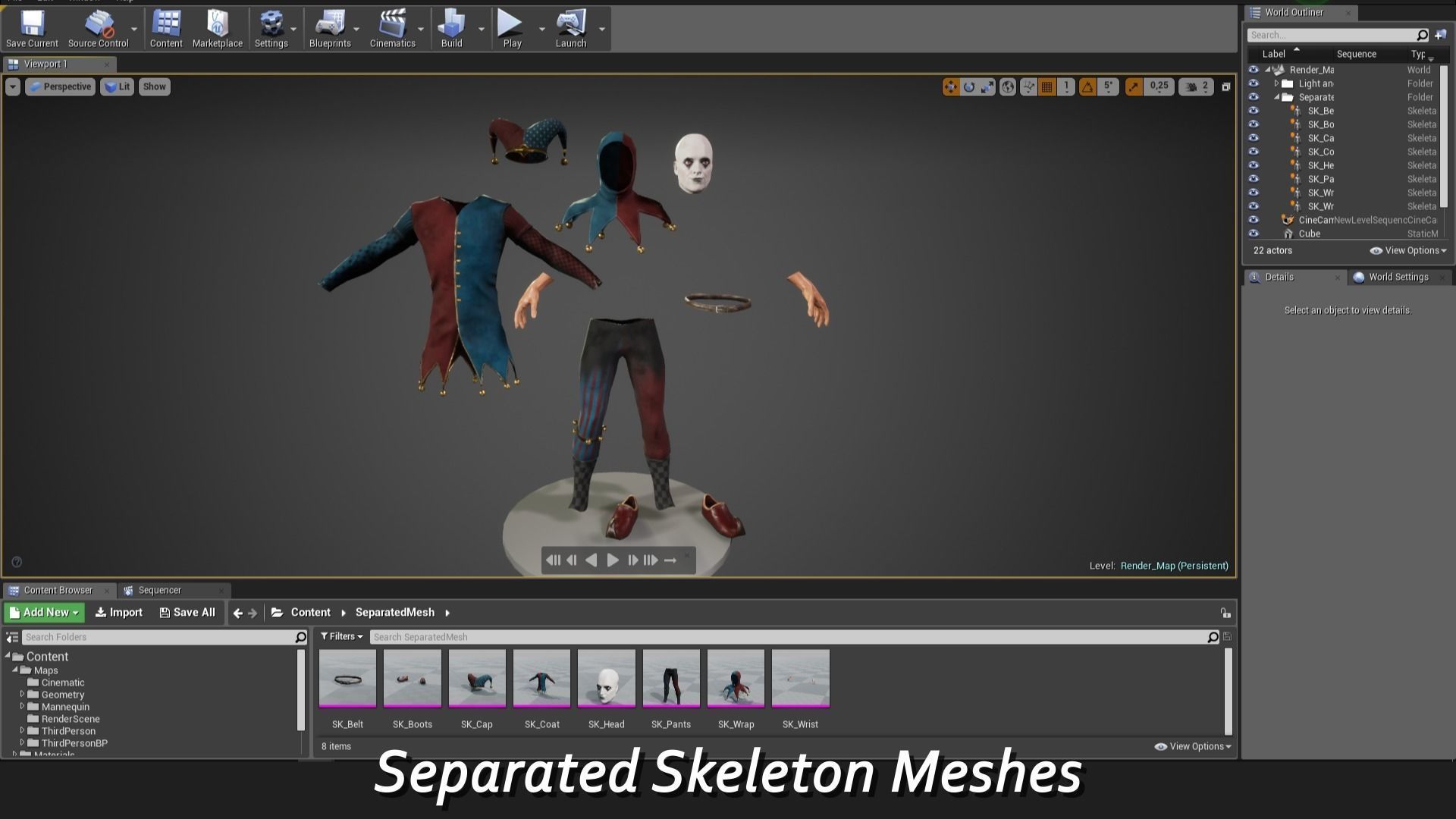The image size is (1456, 819).
Task: Hide the Cube actor via eye icon
Action: (x=1254, y=234)
